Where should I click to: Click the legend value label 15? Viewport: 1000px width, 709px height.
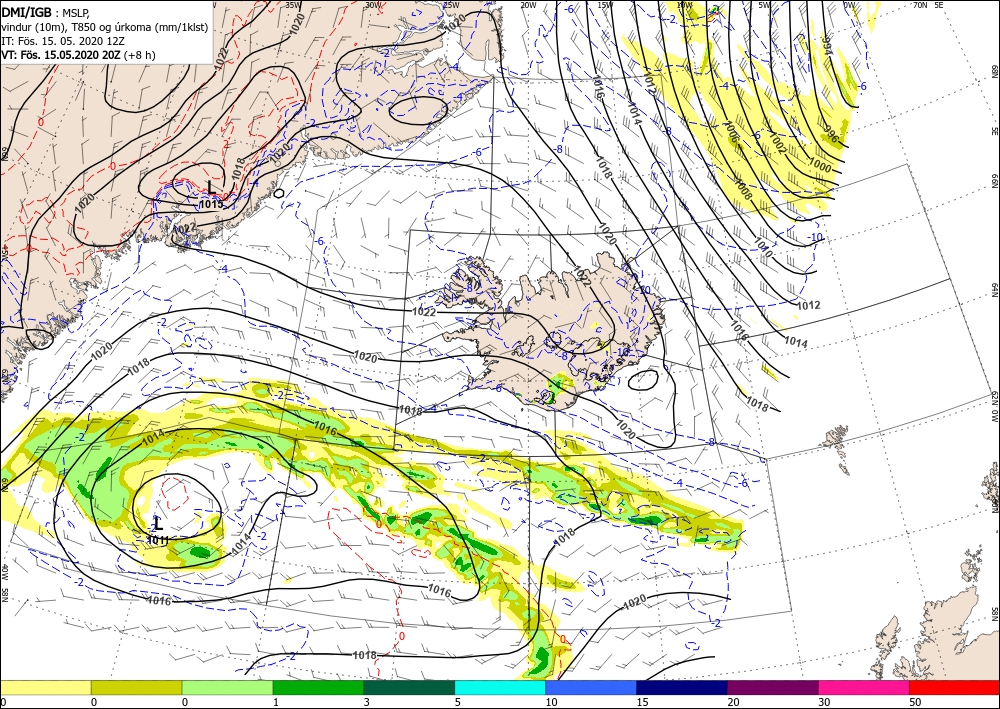(642, 702)
